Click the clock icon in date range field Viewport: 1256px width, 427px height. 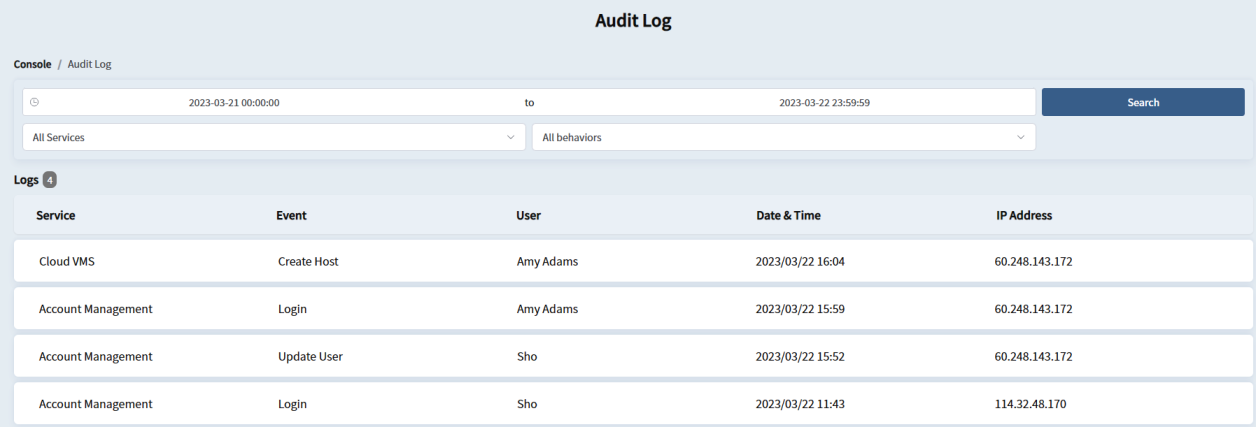[x=35, y=102]
